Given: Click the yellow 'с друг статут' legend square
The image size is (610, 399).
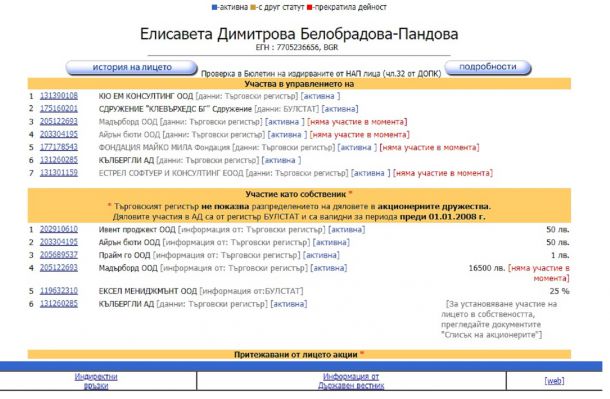Looking at the screenshot, I should coord(253,7).
